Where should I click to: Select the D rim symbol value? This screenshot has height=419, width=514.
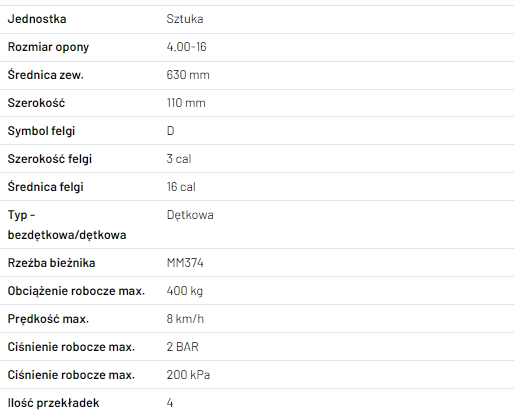click(x=170, y=131)
